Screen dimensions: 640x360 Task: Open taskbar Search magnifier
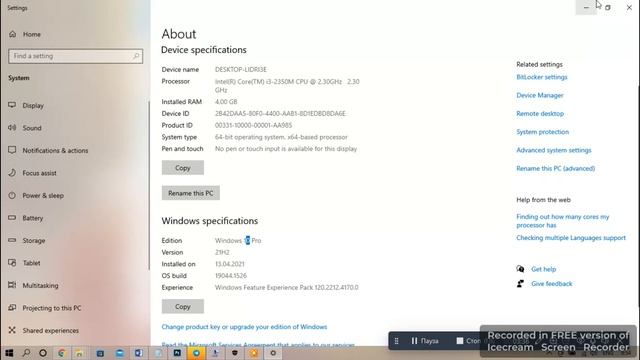pyautogui.click(x=26, y=353)
